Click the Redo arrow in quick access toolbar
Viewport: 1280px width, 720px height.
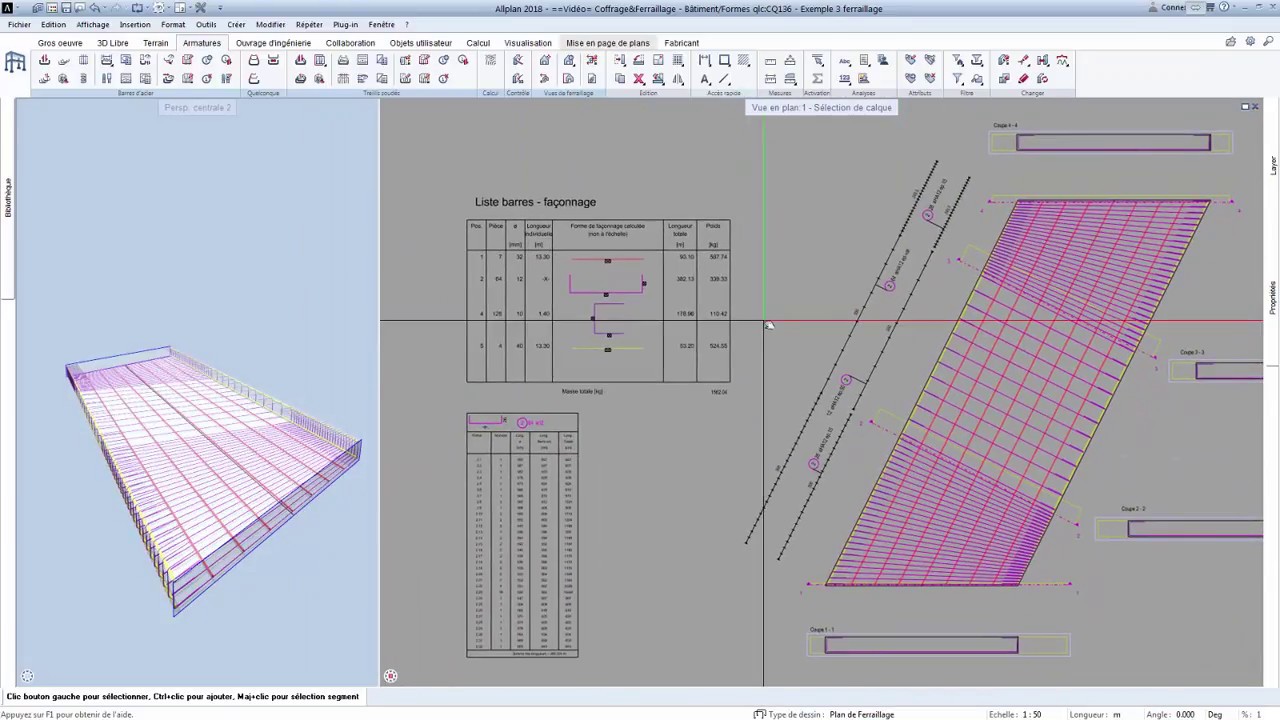coord(115,8)
